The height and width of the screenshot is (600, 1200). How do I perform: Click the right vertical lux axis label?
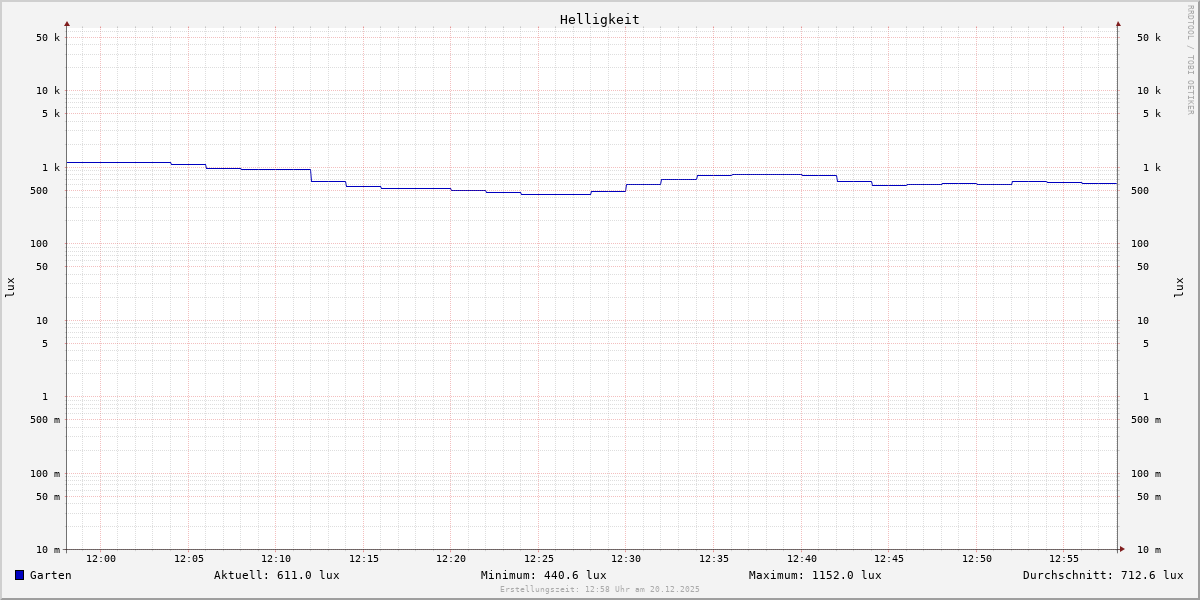[1179, 287]
